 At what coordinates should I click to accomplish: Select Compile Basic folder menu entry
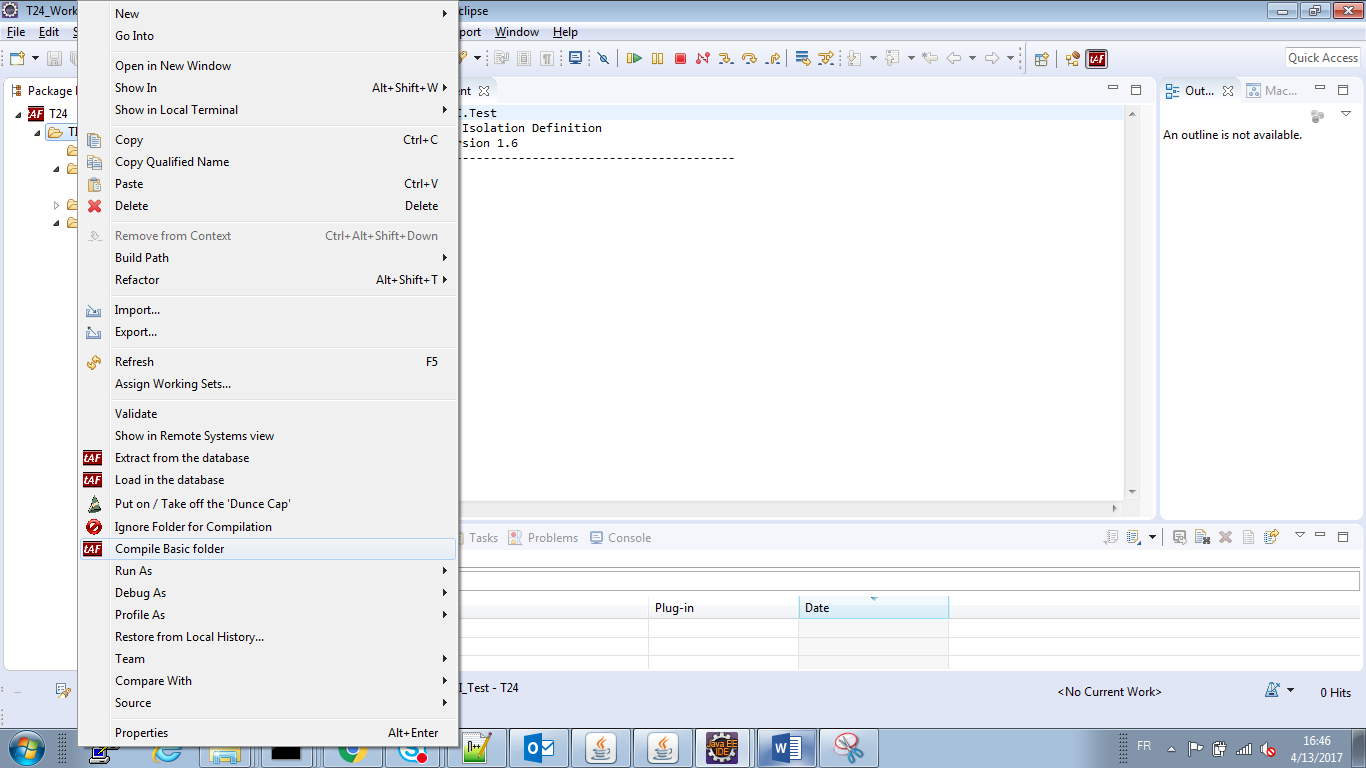coord(170,549)
